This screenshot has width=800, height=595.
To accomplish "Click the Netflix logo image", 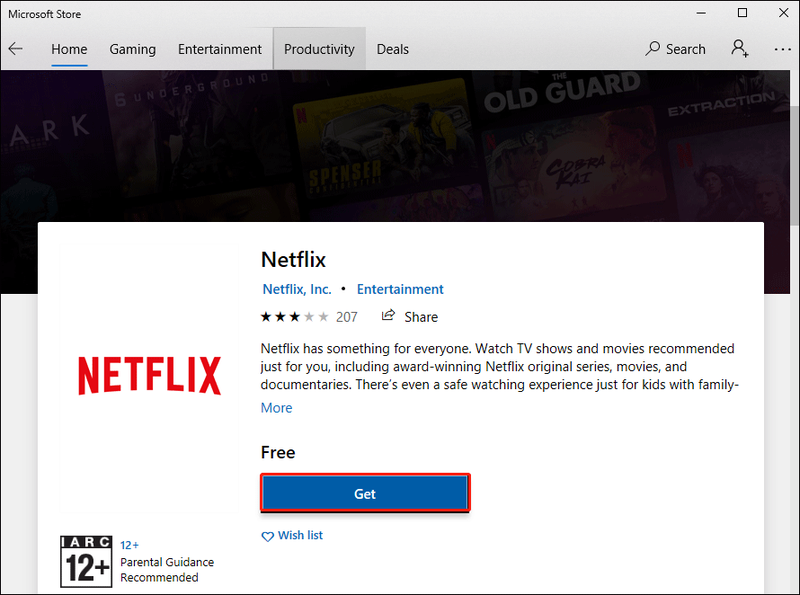I will [149, 376].
